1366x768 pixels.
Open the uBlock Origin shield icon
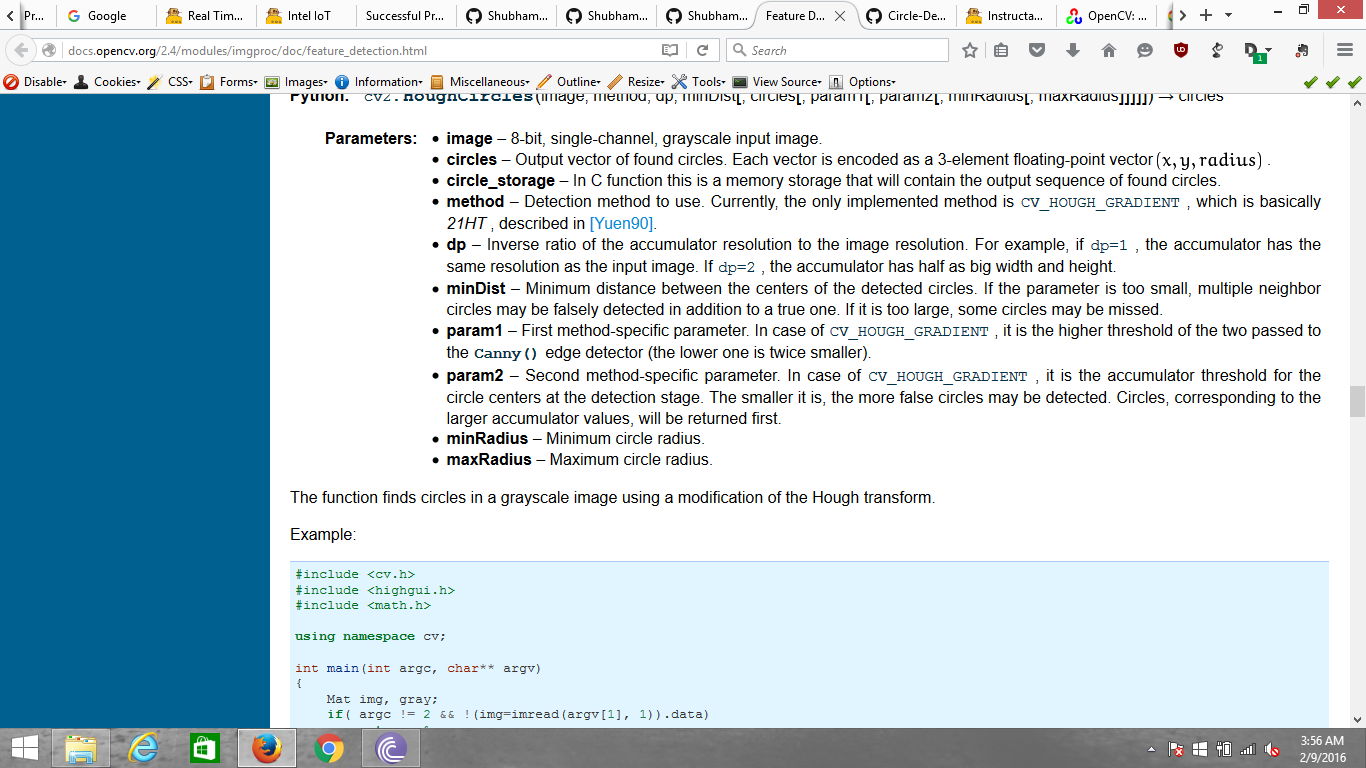click(x=1180, y=48)
